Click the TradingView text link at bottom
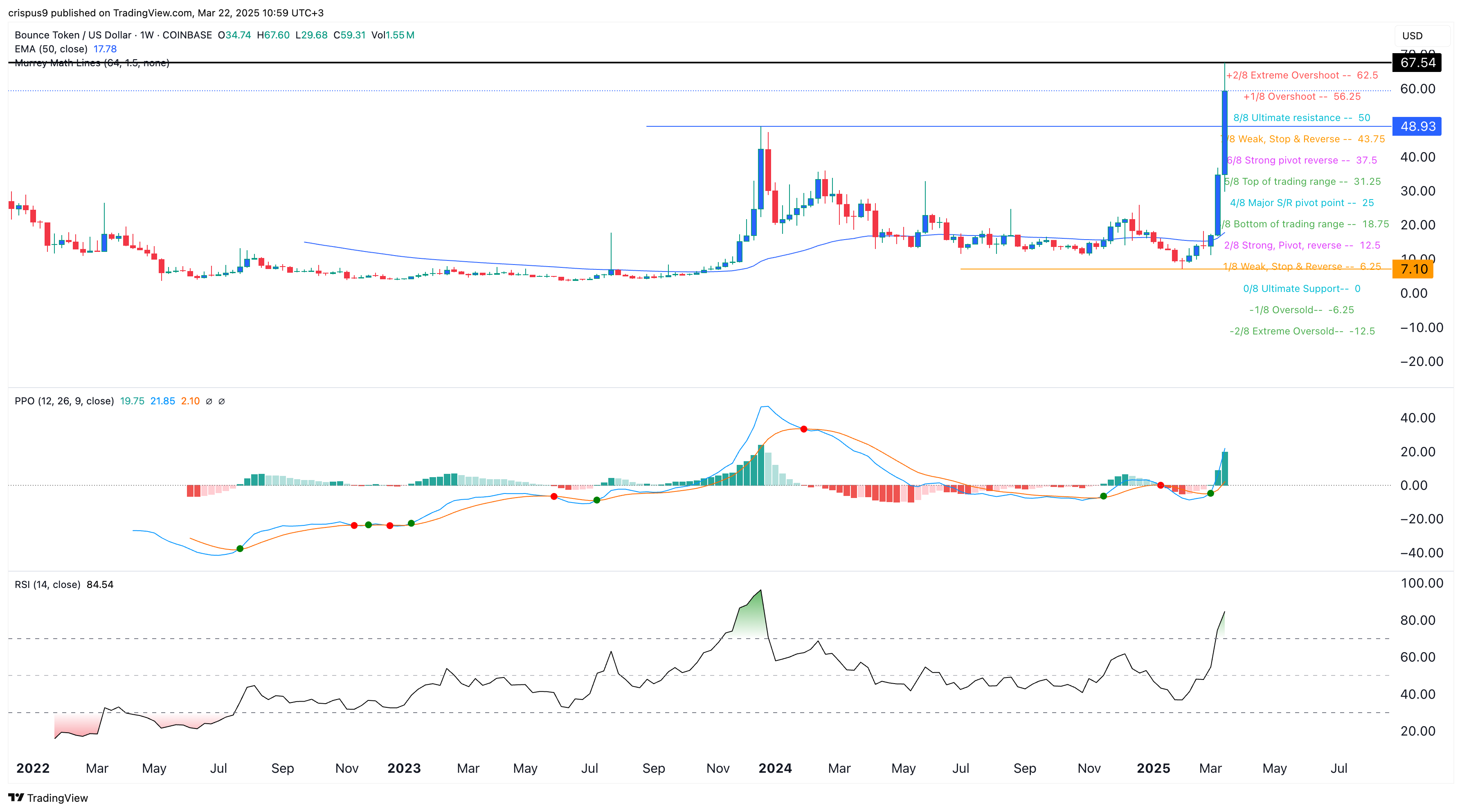Viewport: 1462px width, 812px height. [x=57, y=798]
